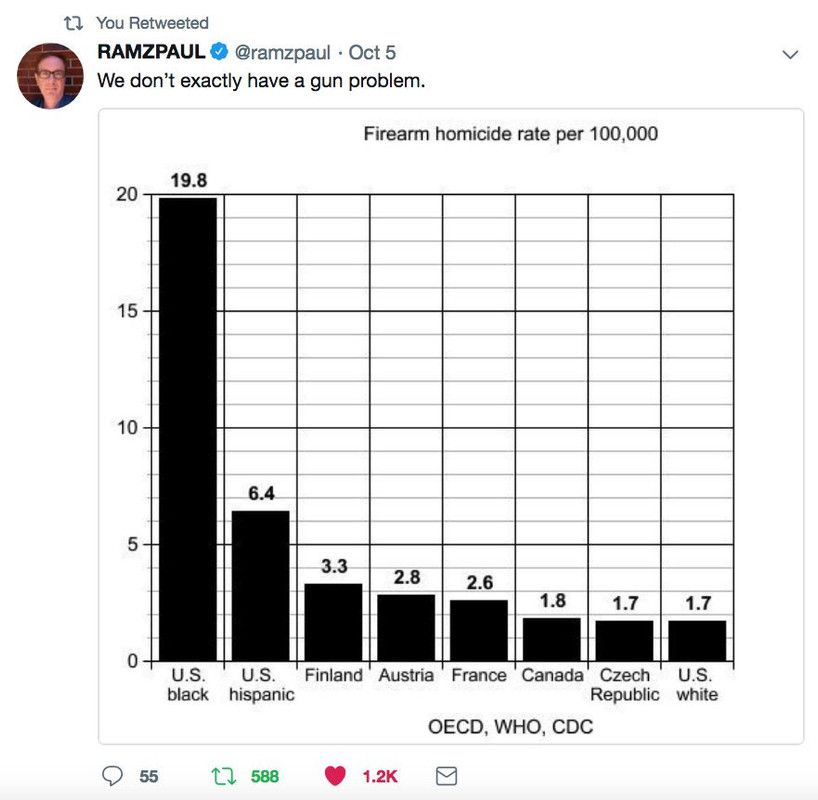Click the chart title Firearm homicide rate
Image resolution: width=818 pixels, height=800 pixels.
coord(510,134)
